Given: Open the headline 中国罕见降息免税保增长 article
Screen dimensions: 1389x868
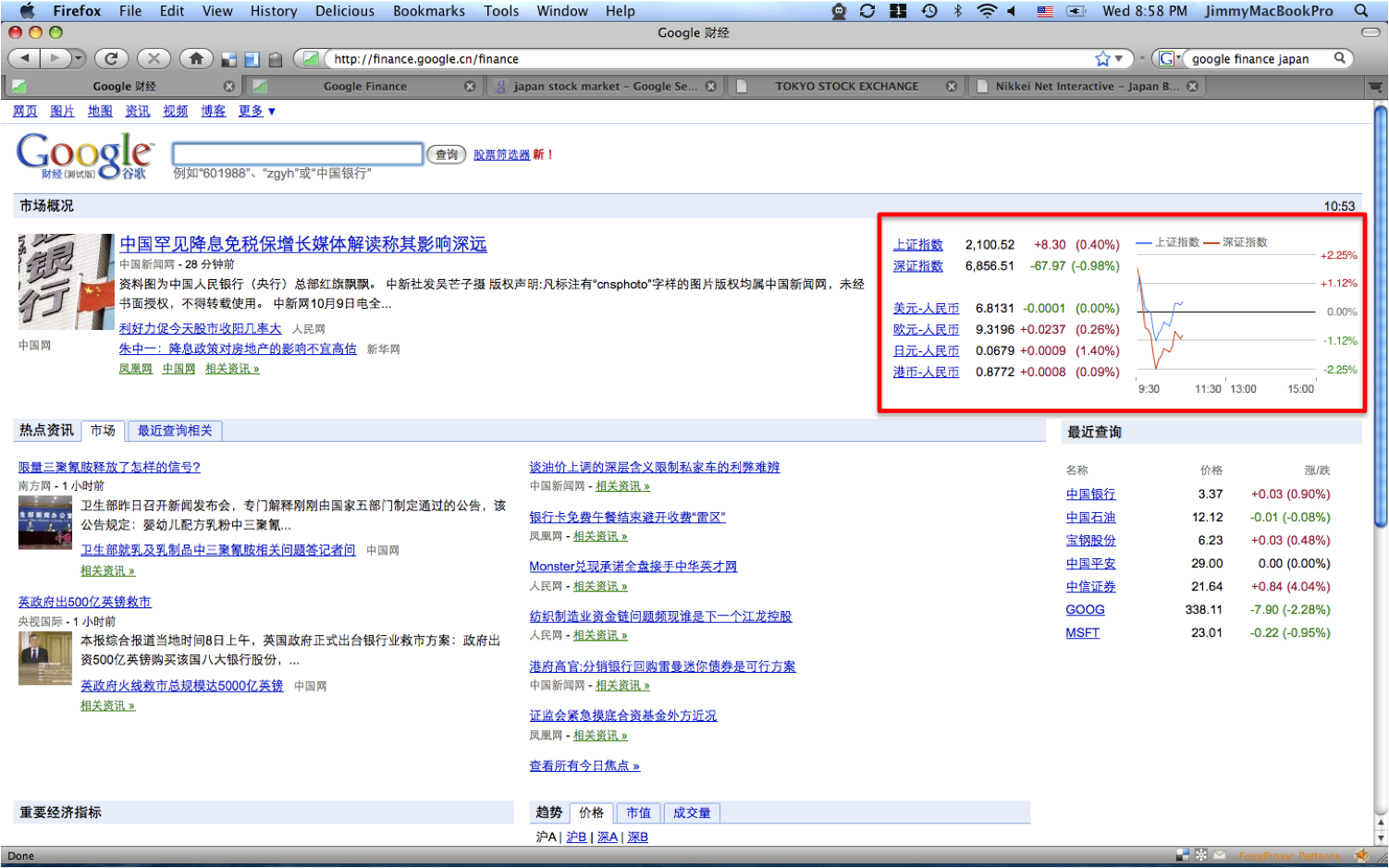Looking at the screenshot, I should coord(303,244).
